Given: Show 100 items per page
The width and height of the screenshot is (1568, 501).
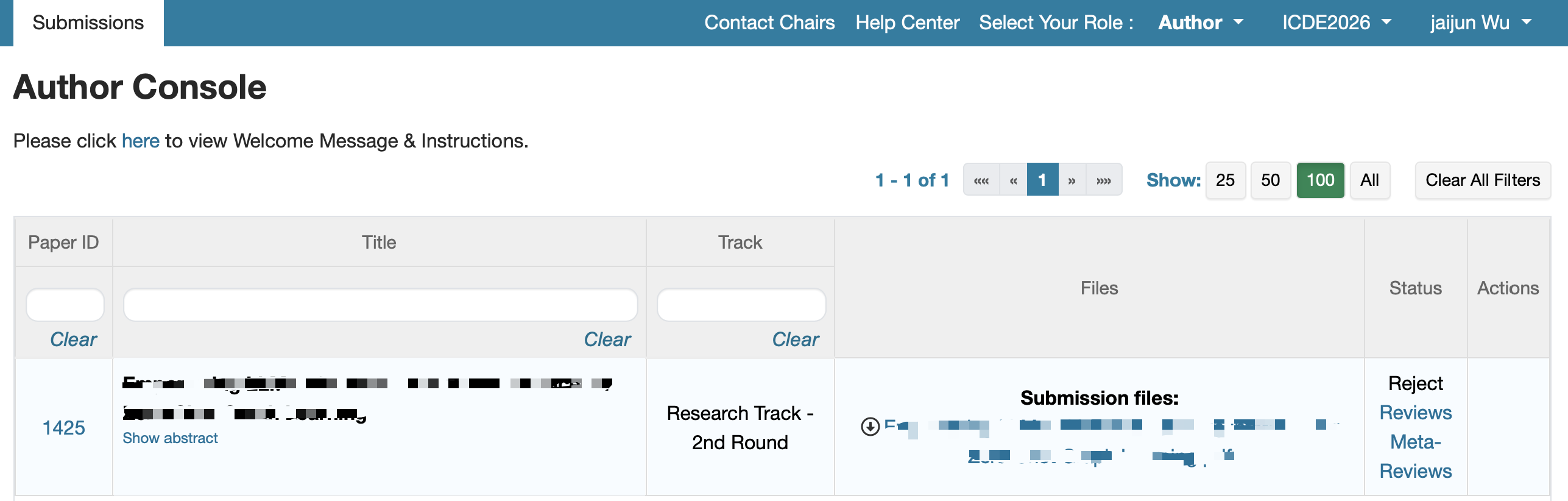Looking at the screenshot, I should 1320,180.
